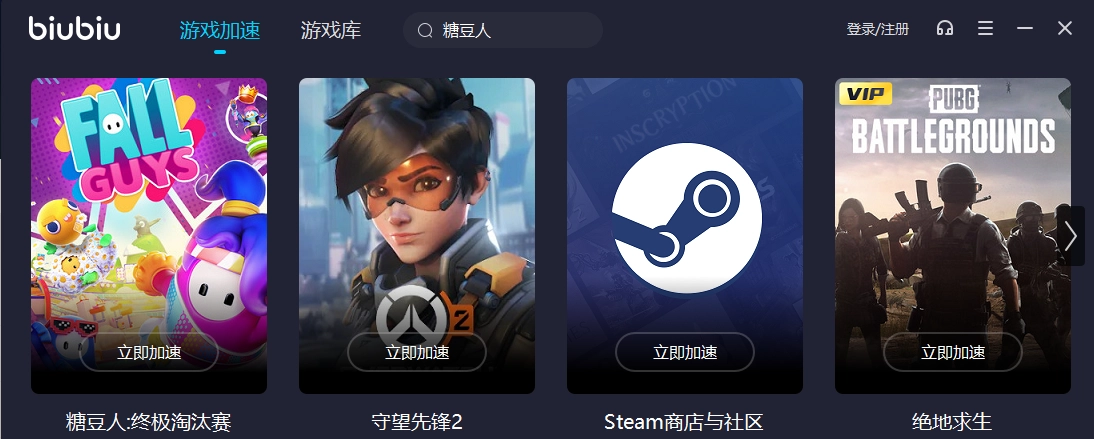Open the hamburger menu icon
1094x439 pixels.
tap(985, 29)
